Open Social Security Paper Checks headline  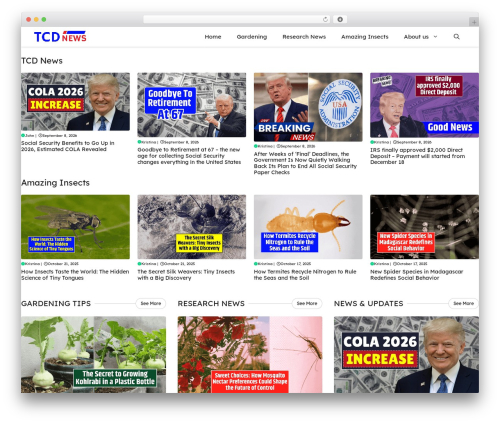(x=305, y=163)
